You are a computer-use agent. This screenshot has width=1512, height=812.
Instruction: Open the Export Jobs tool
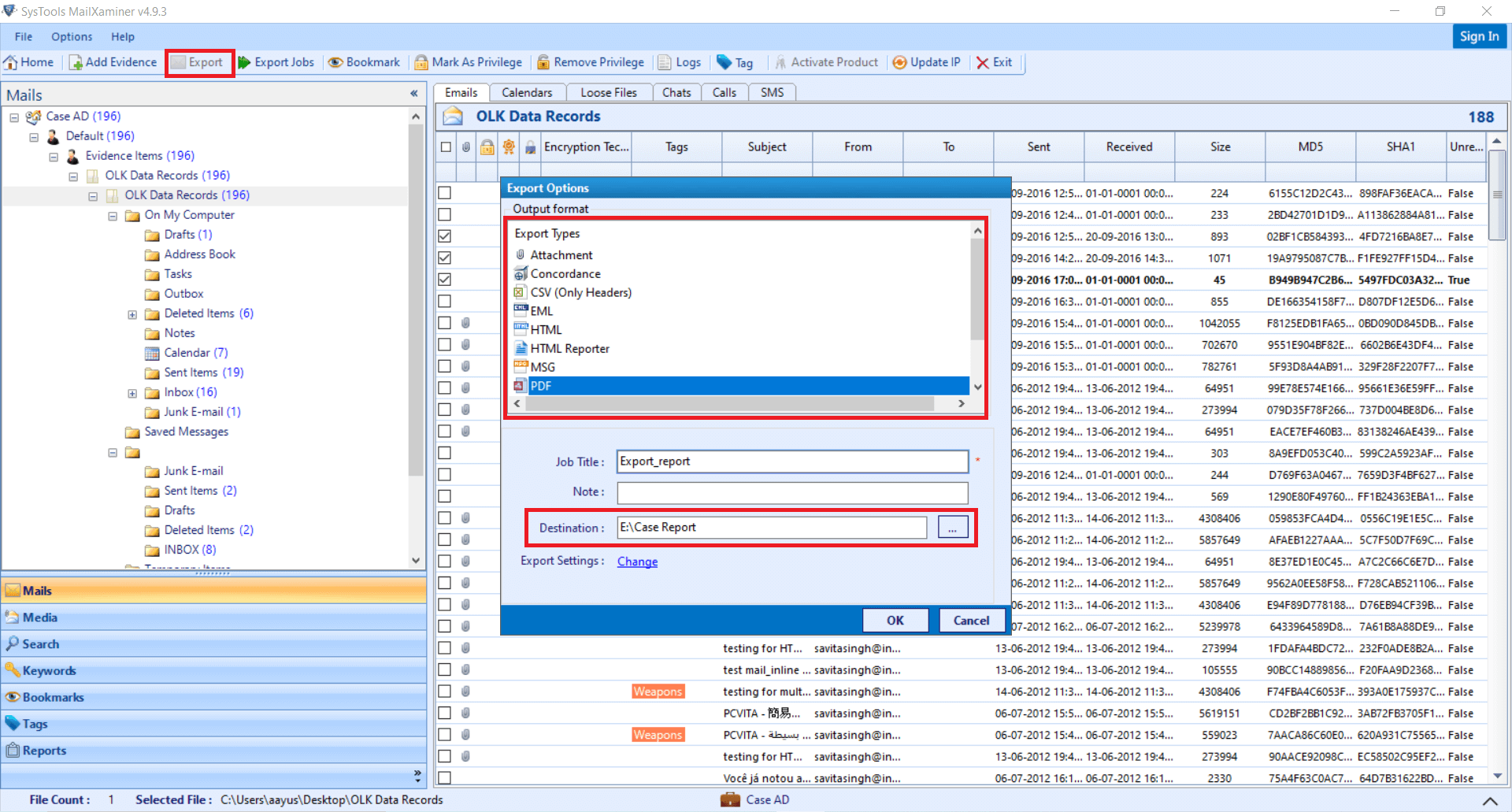[x=276, y=62]
